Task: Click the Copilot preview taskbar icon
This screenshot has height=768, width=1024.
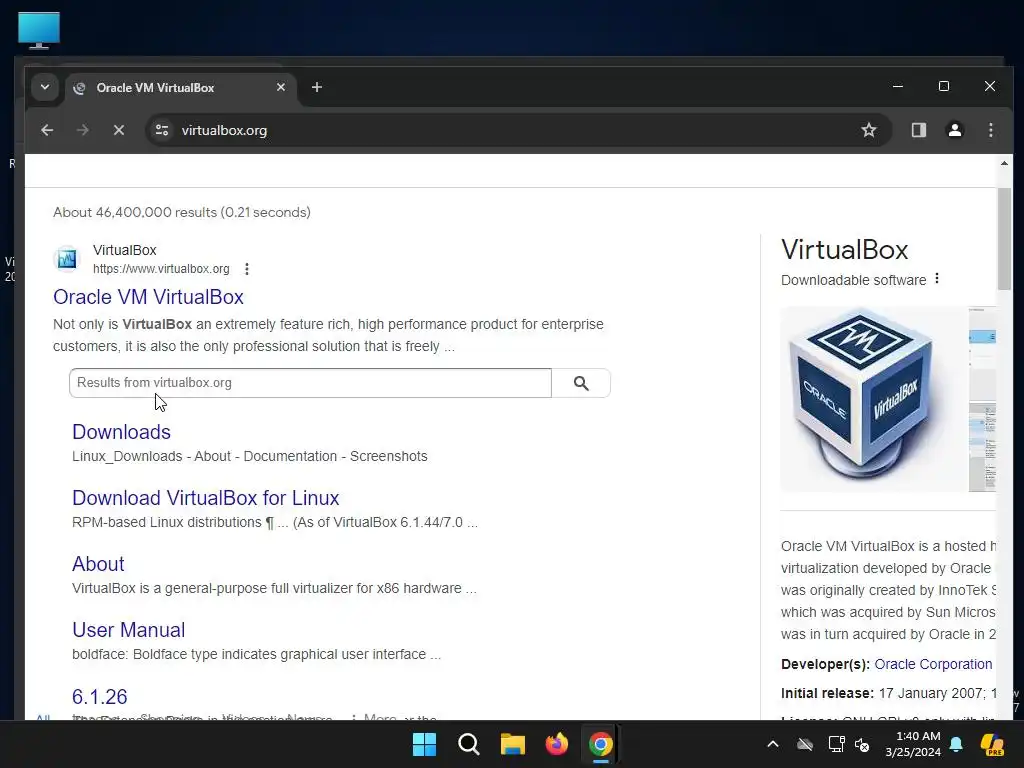Action: pos(993,744)
